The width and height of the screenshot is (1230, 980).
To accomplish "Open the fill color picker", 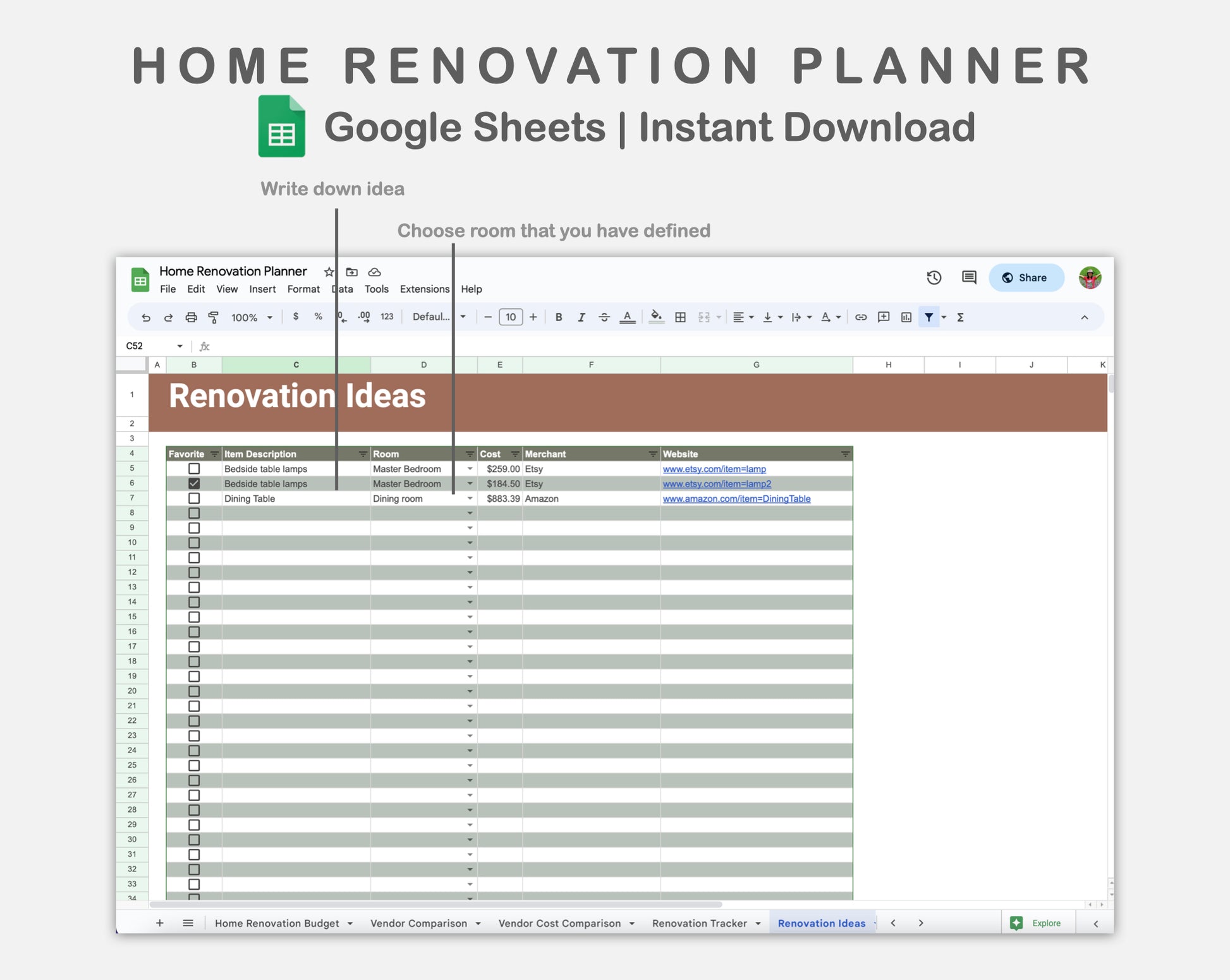I will pyautogui.click(x=657, y=317).
